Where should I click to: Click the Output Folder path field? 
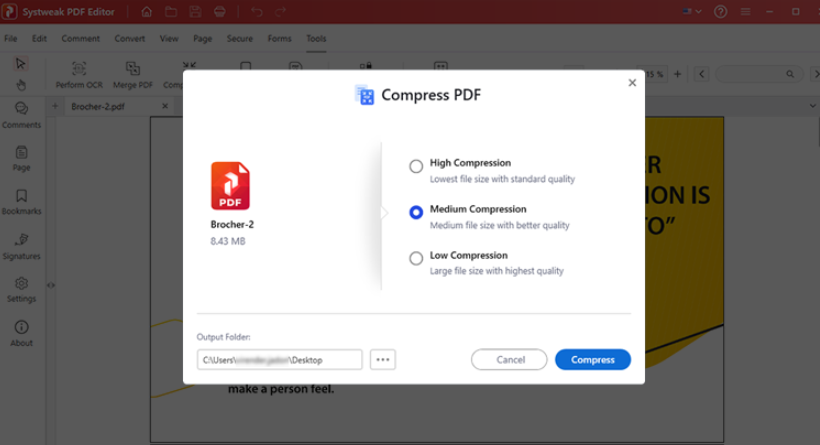tap(279, 360)
